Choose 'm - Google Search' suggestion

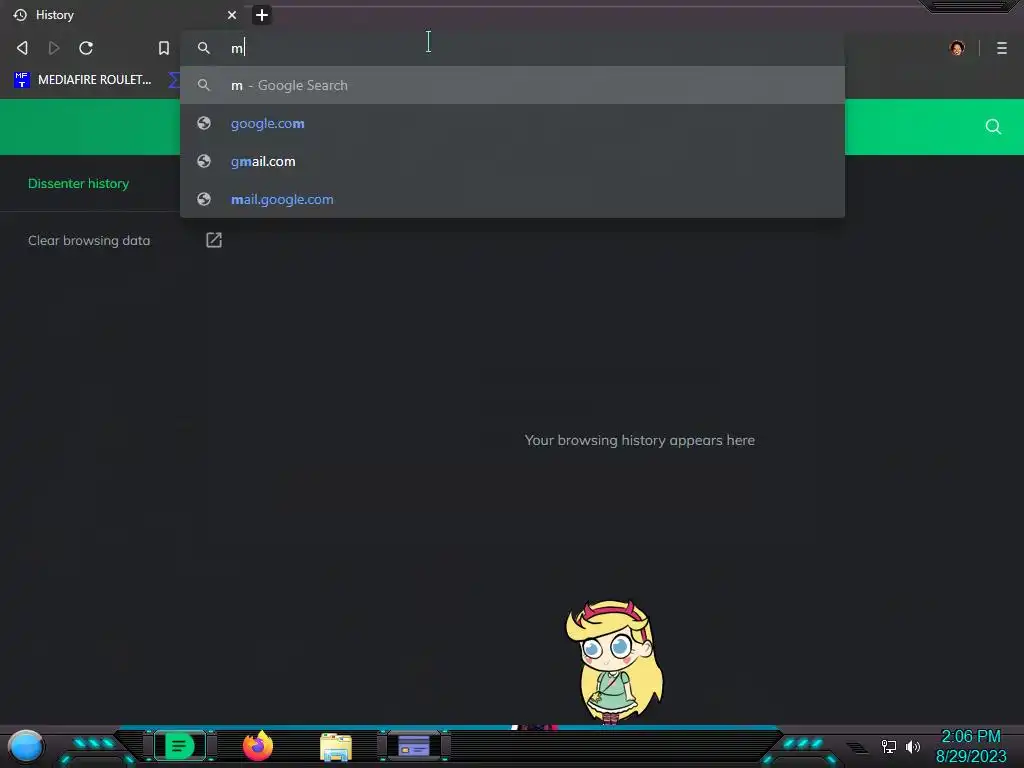[x=512, y=85]
